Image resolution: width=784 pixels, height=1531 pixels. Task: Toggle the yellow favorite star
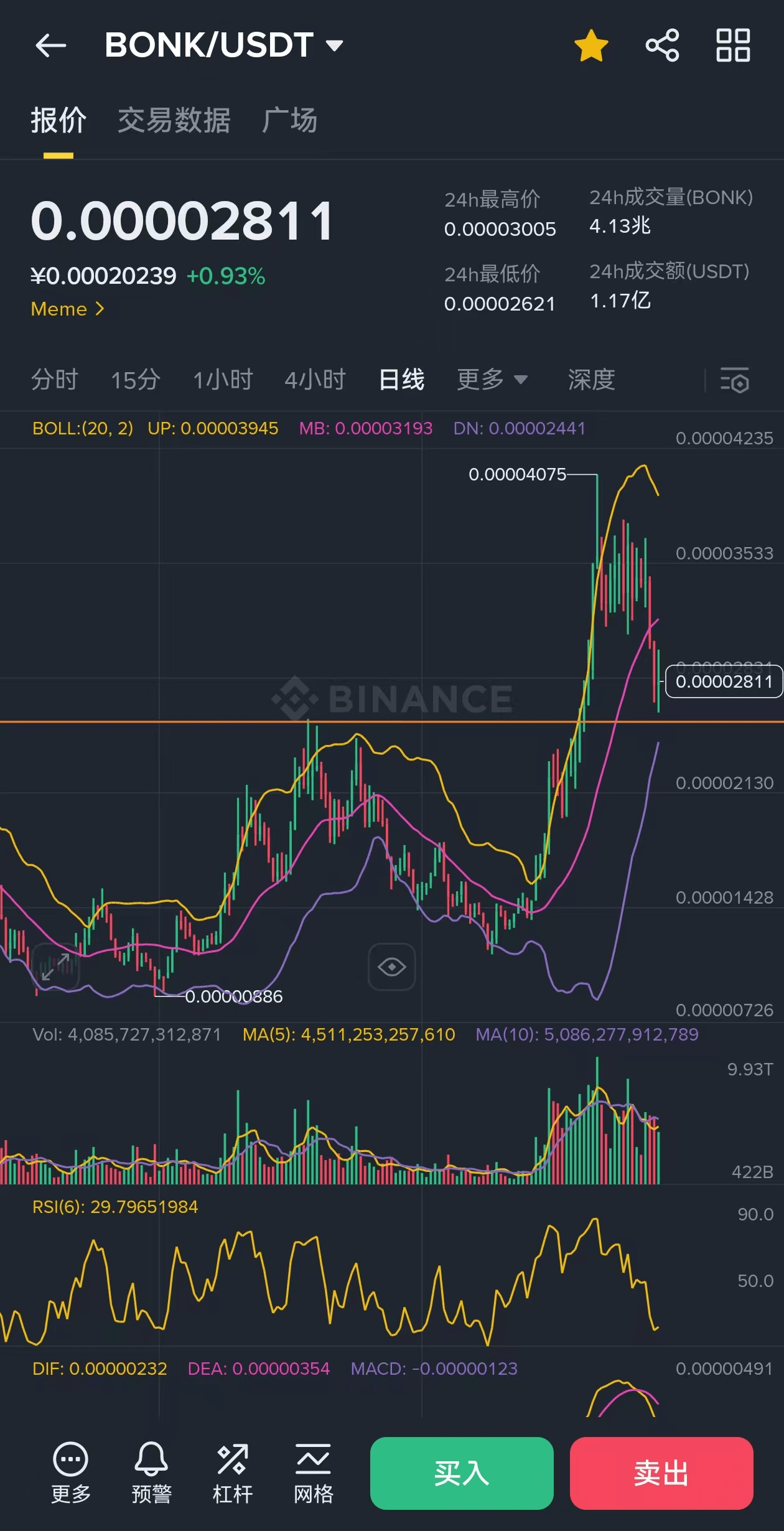[x=590, y=45]
